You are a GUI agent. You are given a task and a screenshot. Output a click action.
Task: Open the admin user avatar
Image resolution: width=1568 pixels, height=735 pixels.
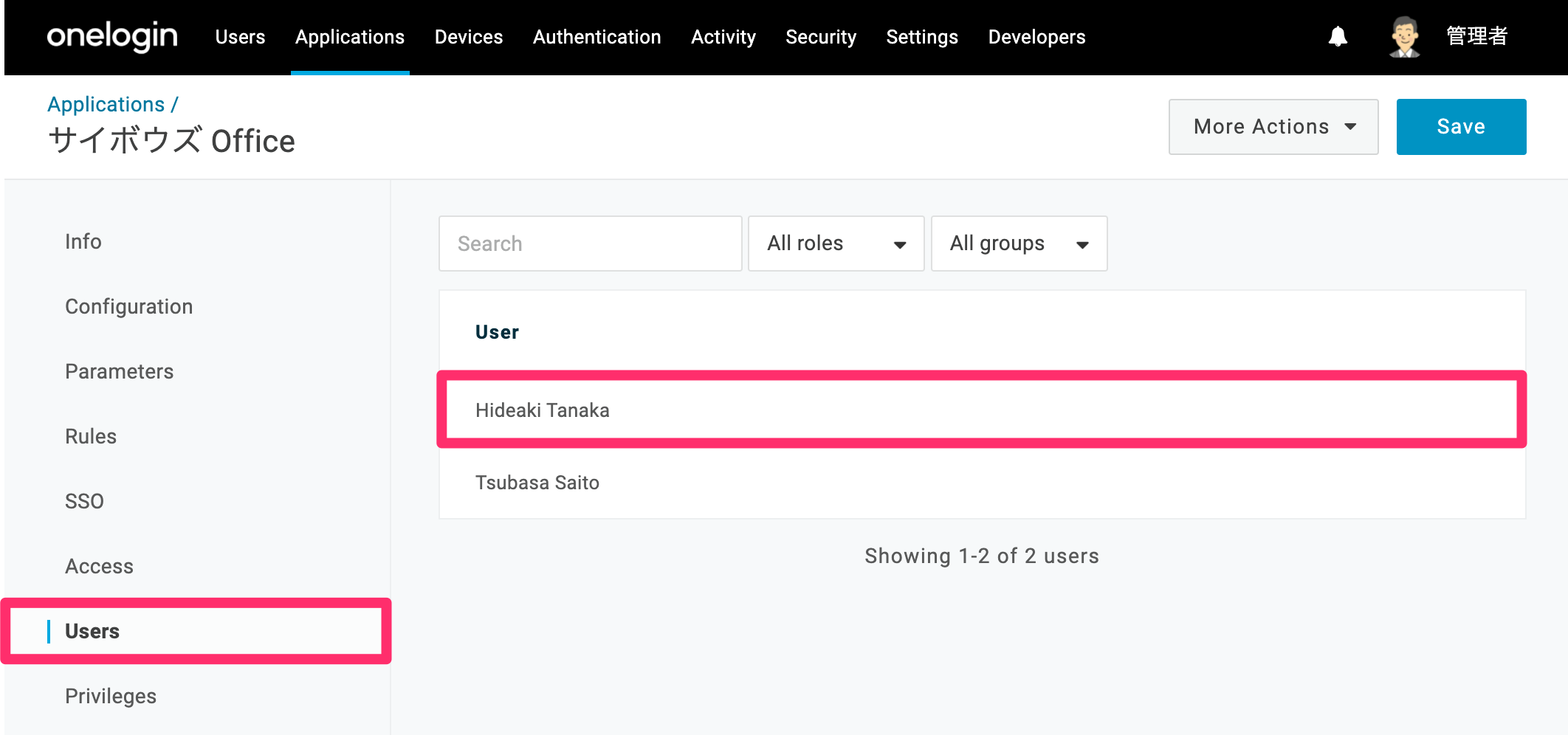(x=1404, y=37)
